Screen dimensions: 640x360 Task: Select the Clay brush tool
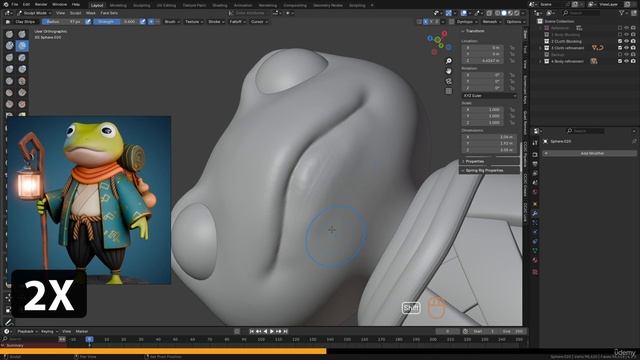(9, 46)
